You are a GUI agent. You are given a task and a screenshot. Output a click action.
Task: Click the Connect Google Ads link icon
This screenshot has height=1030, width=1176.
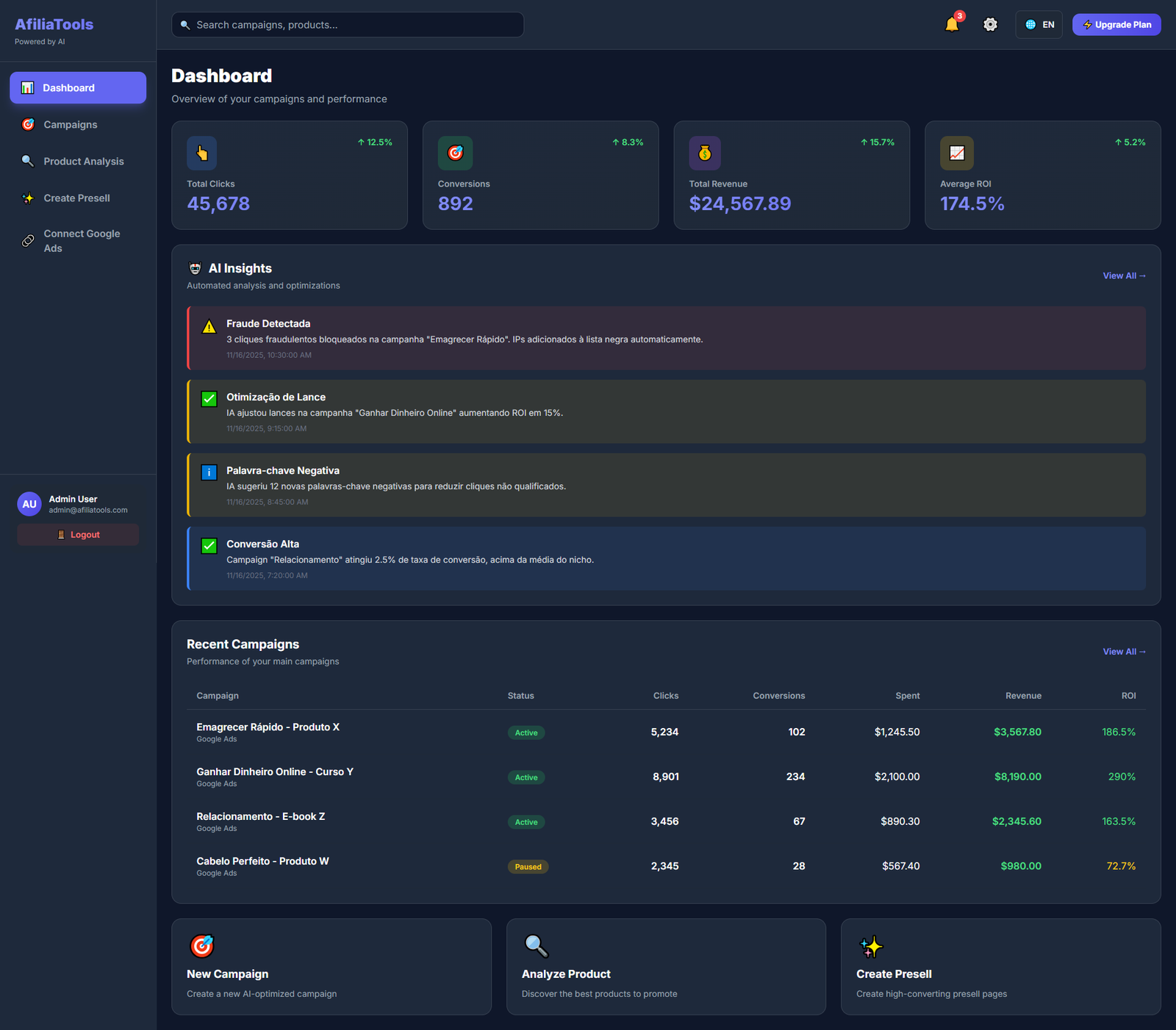click(x=28, y=240)
